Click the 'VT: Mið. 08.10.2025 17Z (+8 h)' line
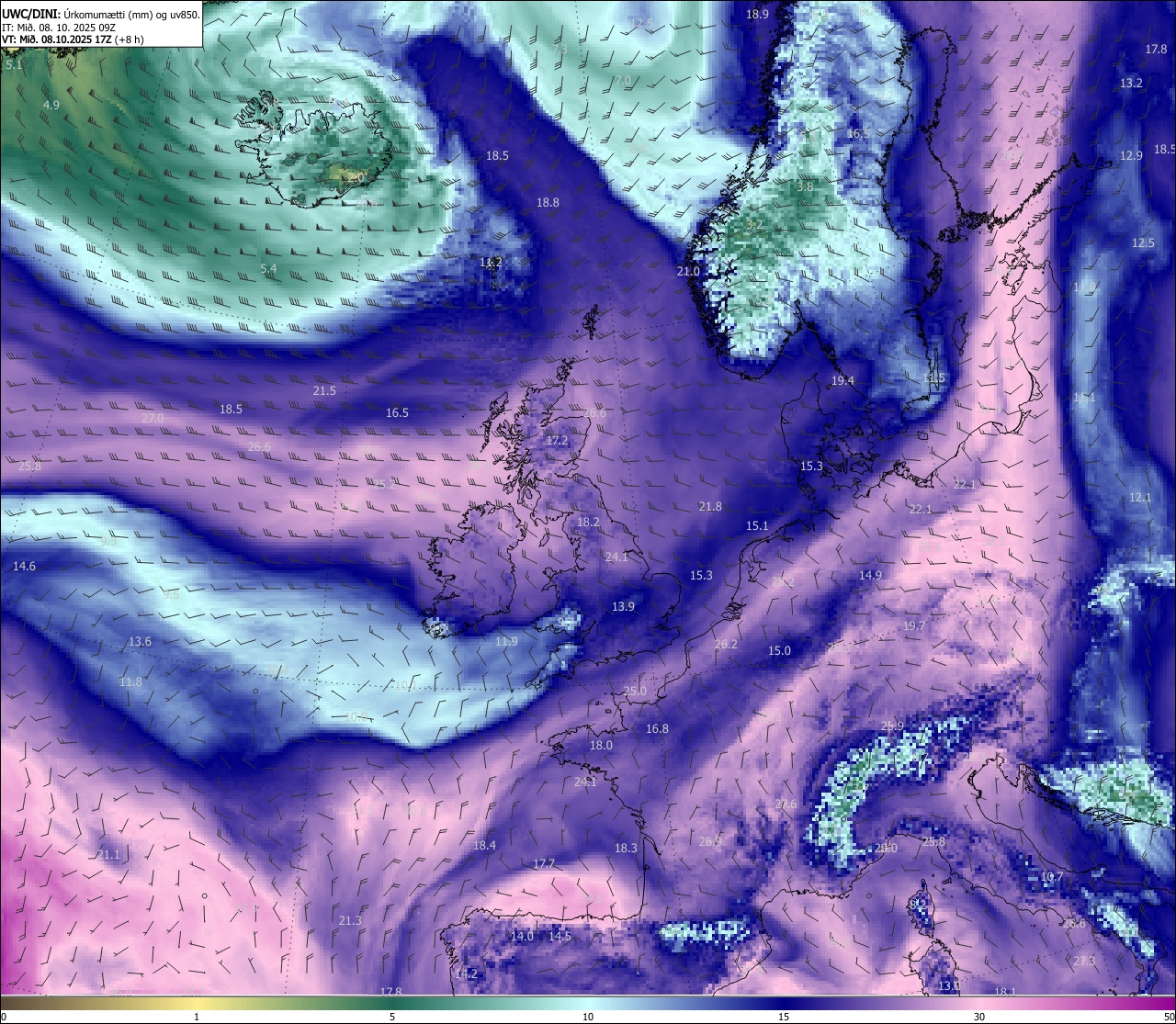 click(x=73, y=39)
